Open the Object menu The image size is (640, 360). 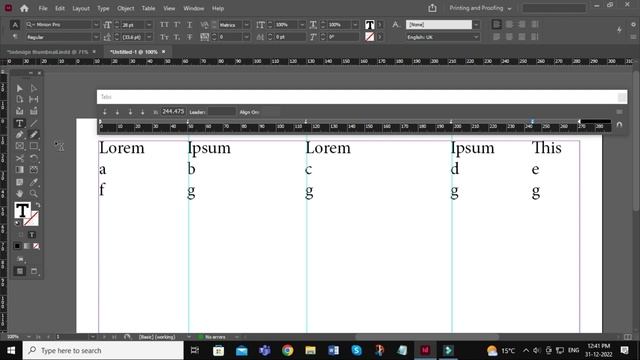125,8
